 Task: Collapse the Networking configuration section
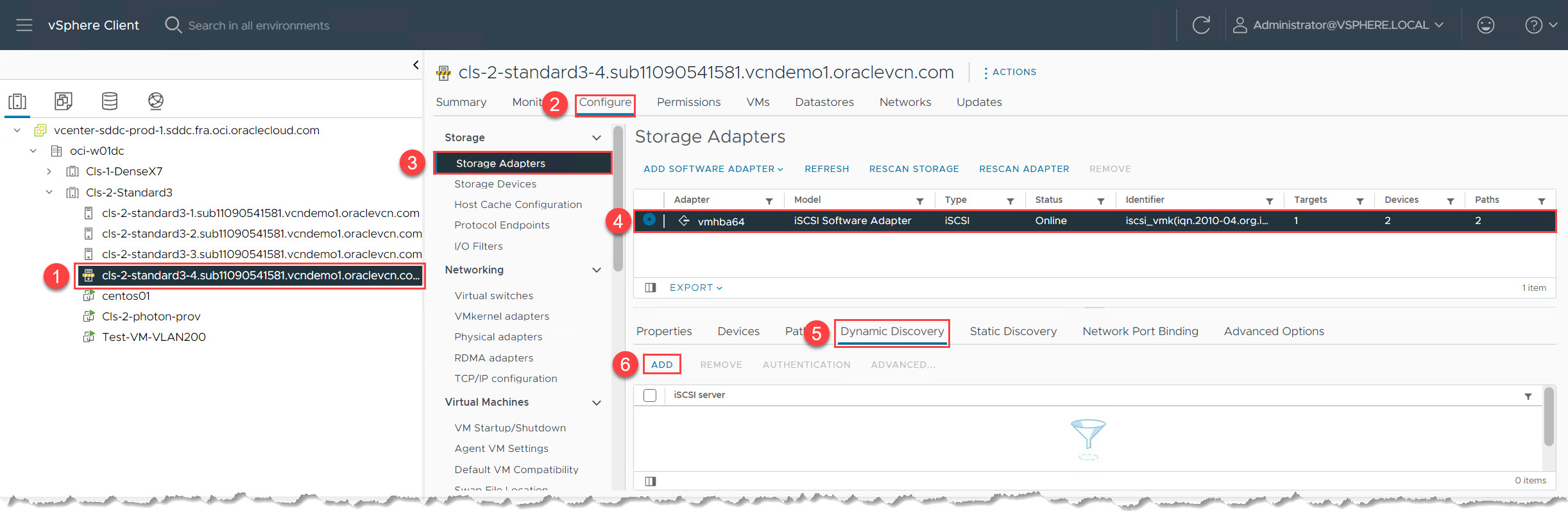(x=597, y=270)
